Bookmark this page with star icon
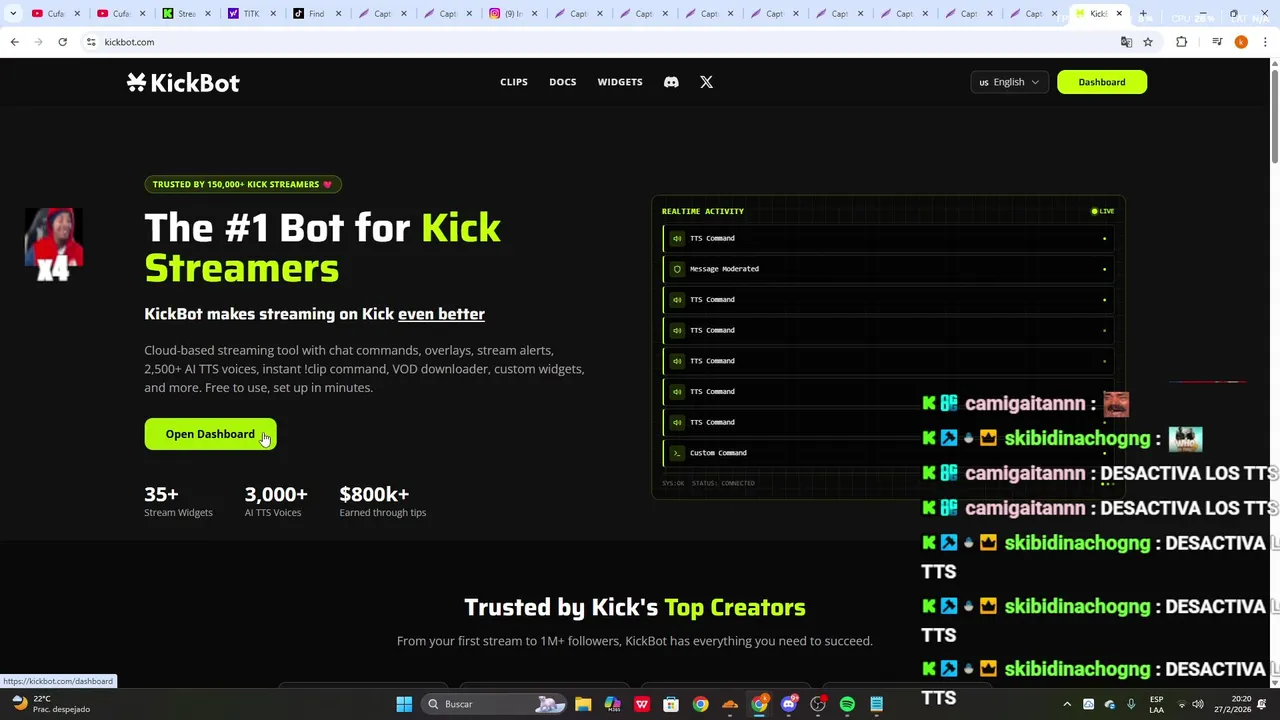This screenshot has width=1280, height=720. (x=1148, y=42)
